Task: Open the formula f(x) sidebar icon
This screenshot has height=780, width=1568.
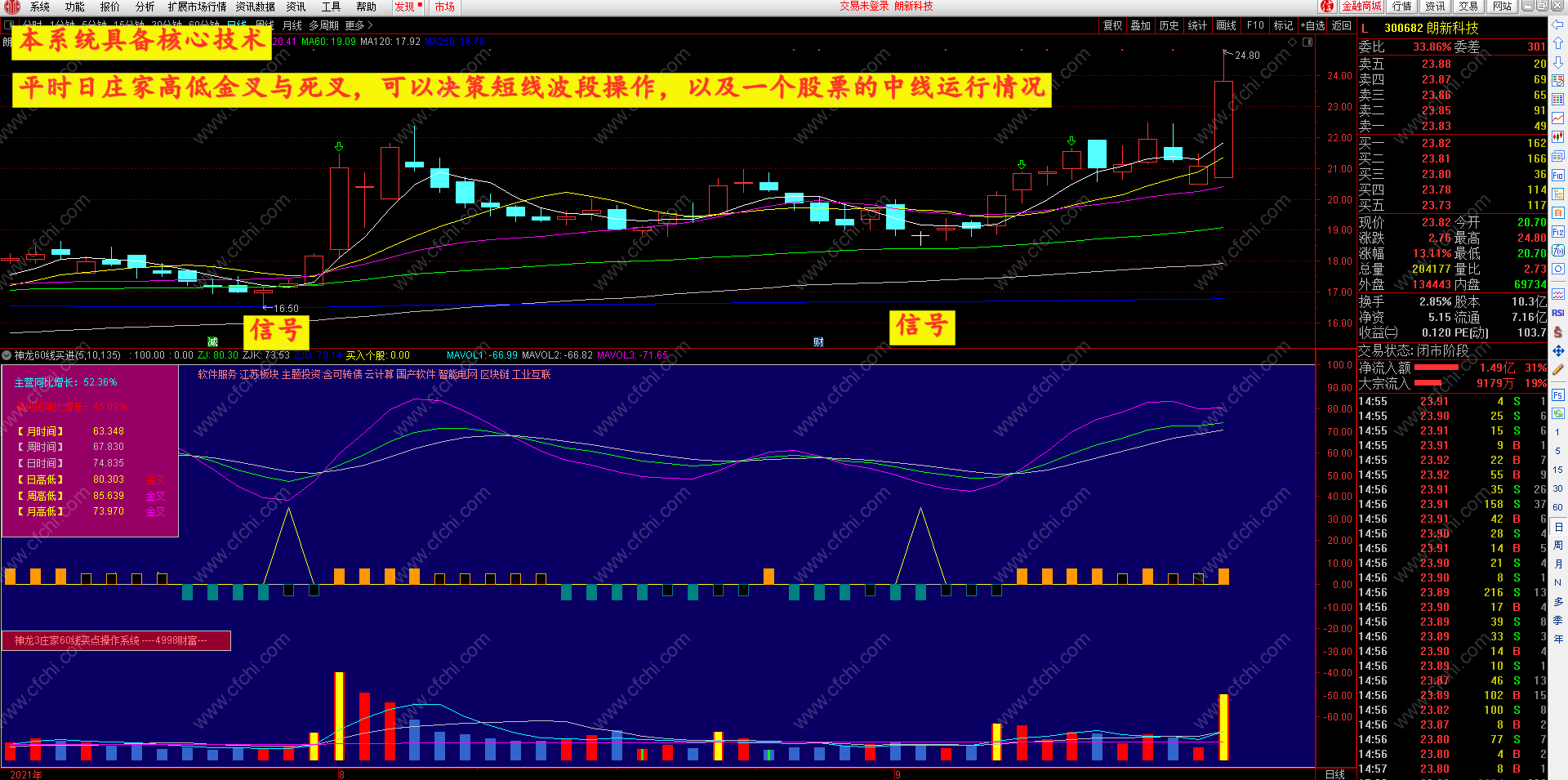Action: (x=1558, y=251)
